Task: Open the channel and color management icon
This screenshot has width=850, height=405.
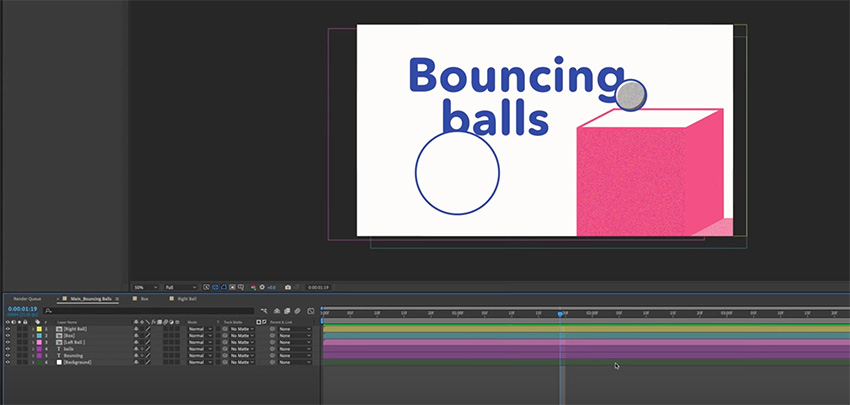Action: tap(252, 287)
